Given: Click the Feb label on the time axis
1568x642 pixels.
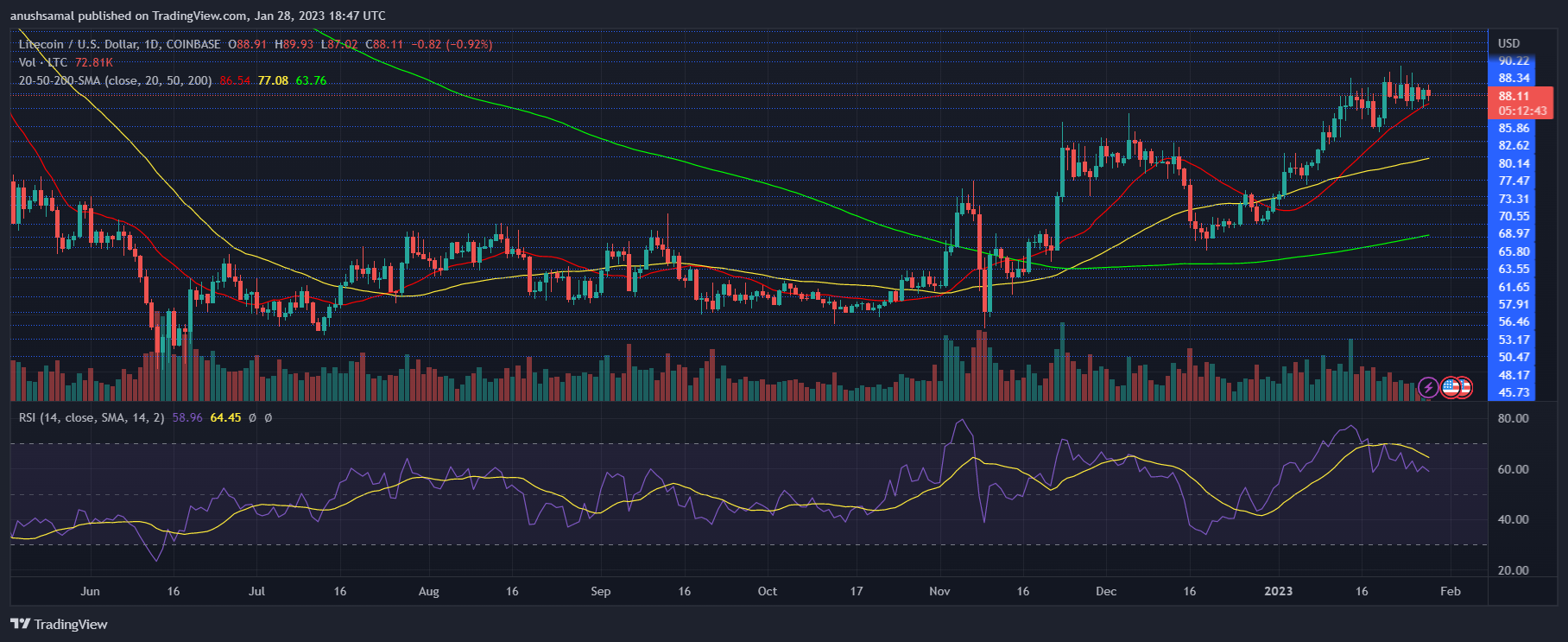Looking at the screenshot, I should click(x=1451, y=591).
